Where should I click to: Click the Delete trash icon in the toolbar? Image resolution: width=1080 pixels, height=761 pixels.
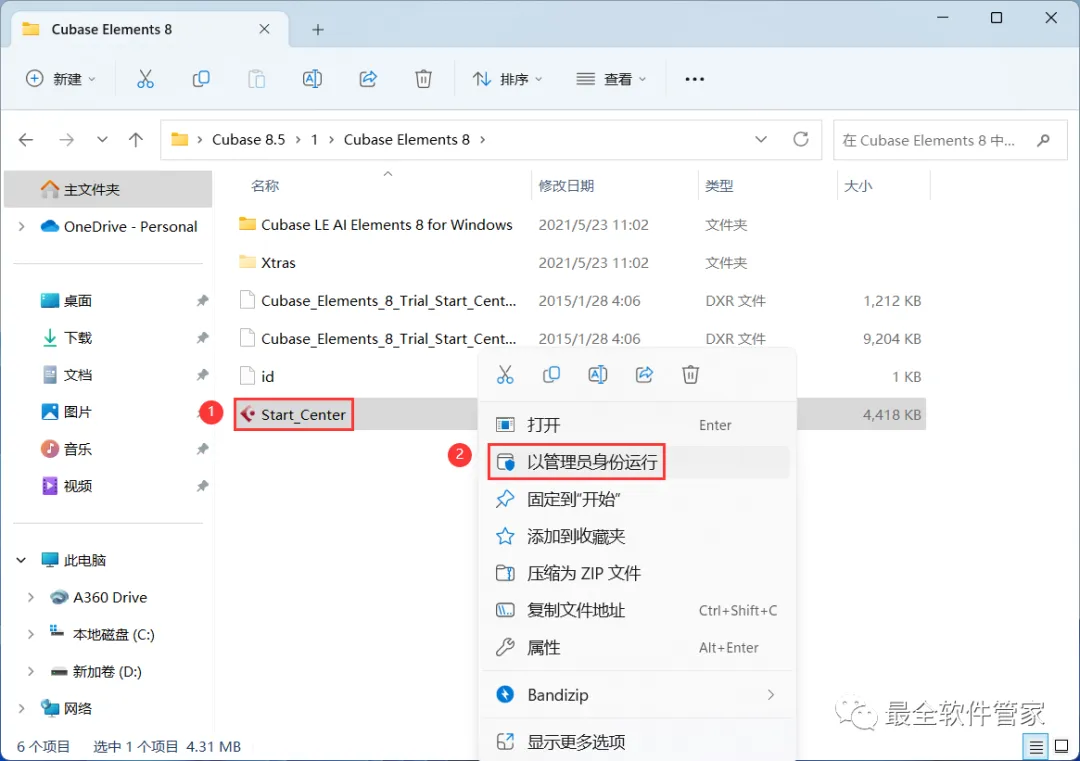click(x=423, y=79)
